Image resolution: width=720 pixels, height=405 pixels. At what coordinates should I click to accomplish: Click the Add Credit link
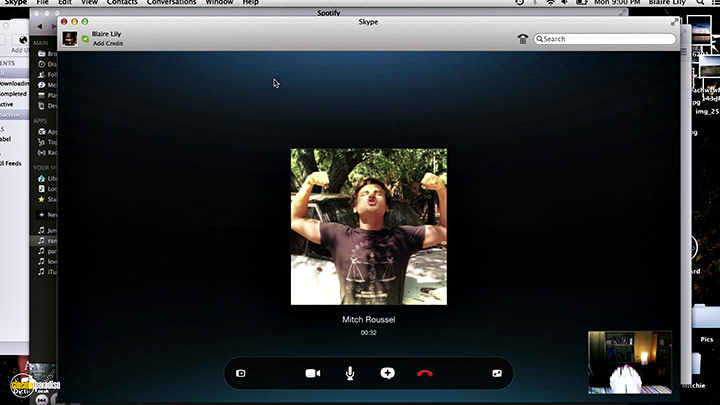tap(108, 43)
